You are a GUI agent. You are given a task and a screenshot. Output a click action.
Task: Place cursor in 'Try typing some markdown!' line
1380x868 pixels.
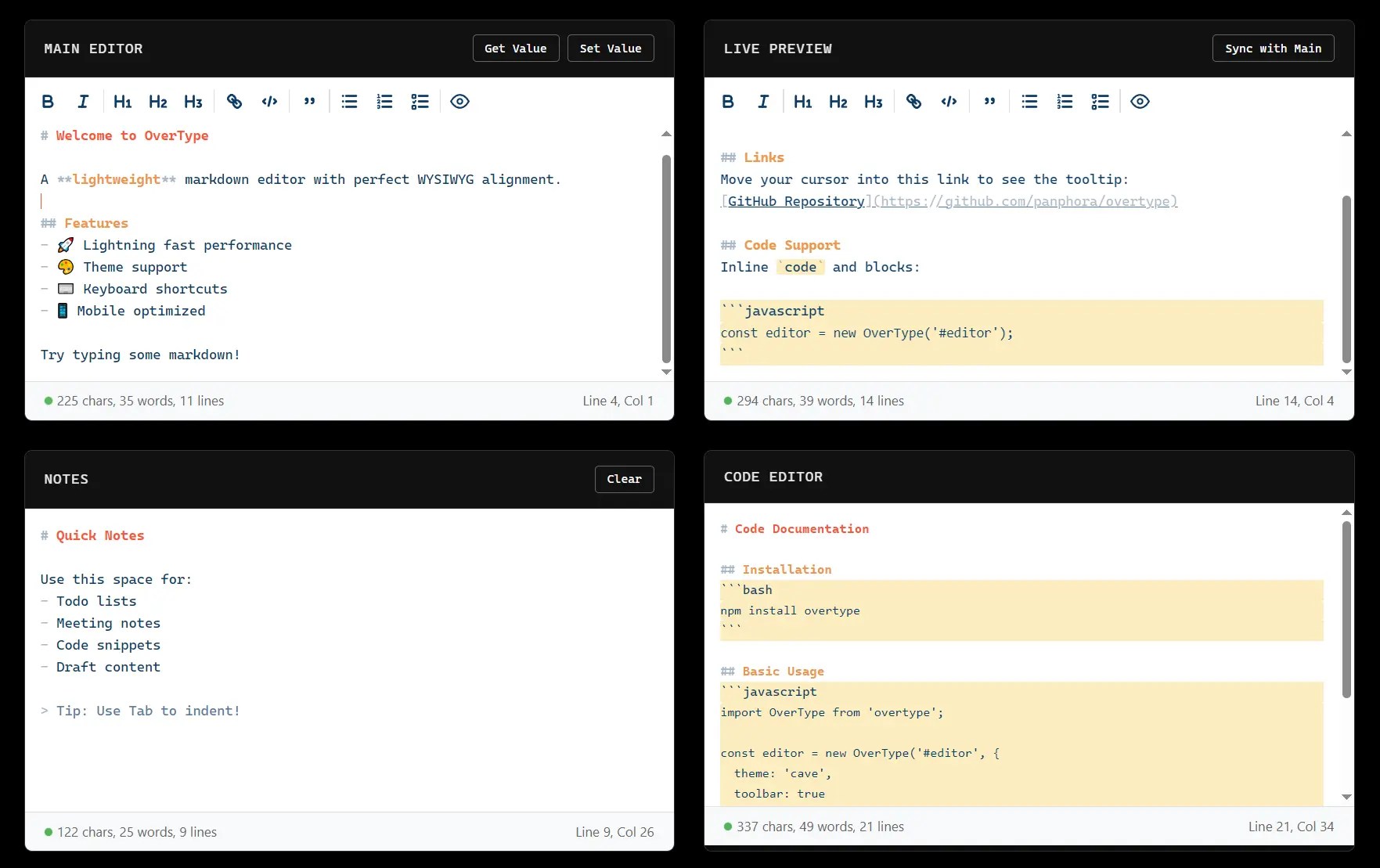(140, 355)
